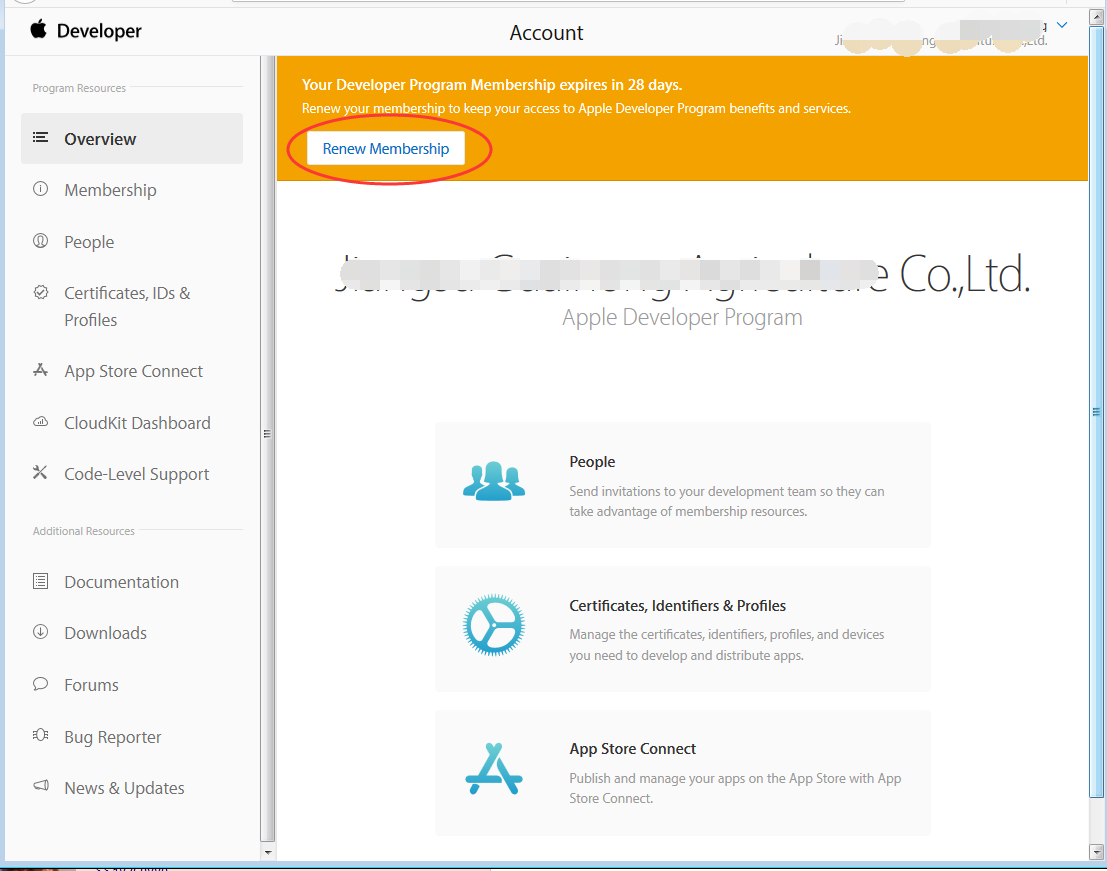Expand the account dropdown chevron

point(1062,25)
